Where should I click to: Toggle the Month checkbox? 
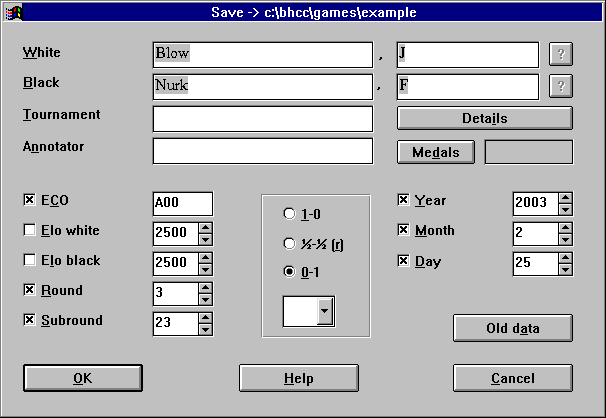[x=404, y=231]
